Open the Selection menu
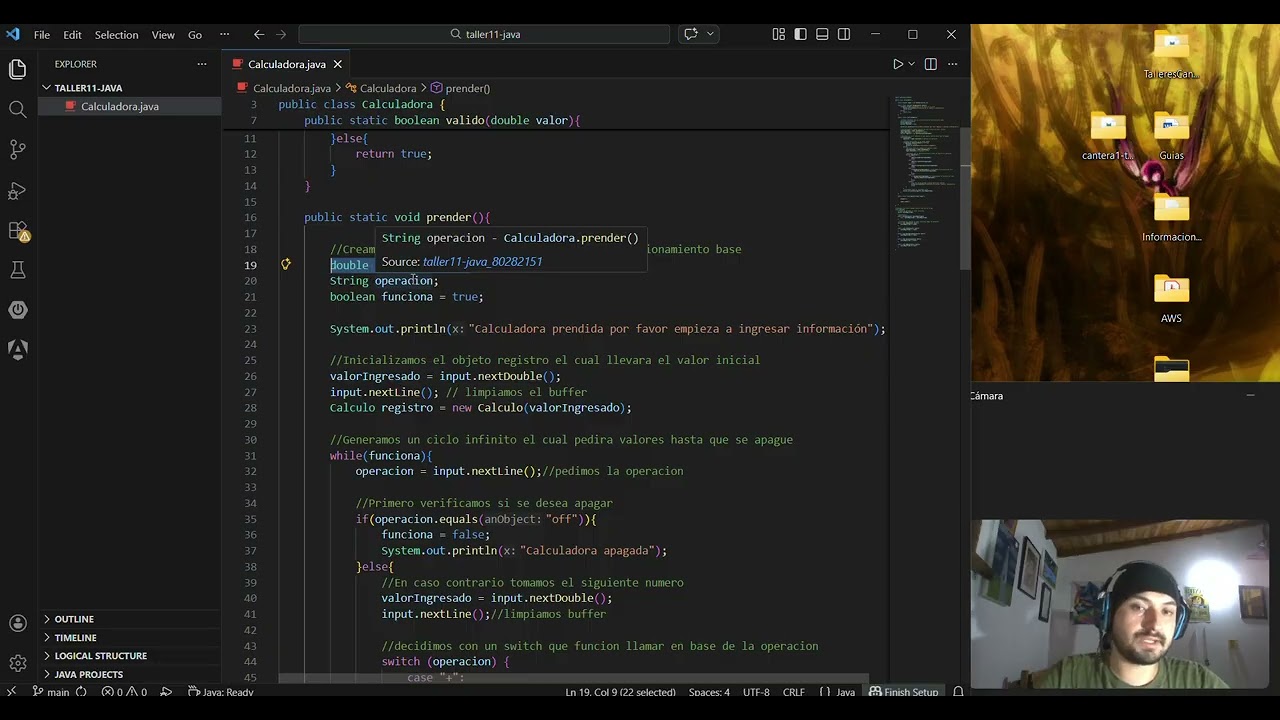This screenshot has height=720, width=1280. point(116,34)
